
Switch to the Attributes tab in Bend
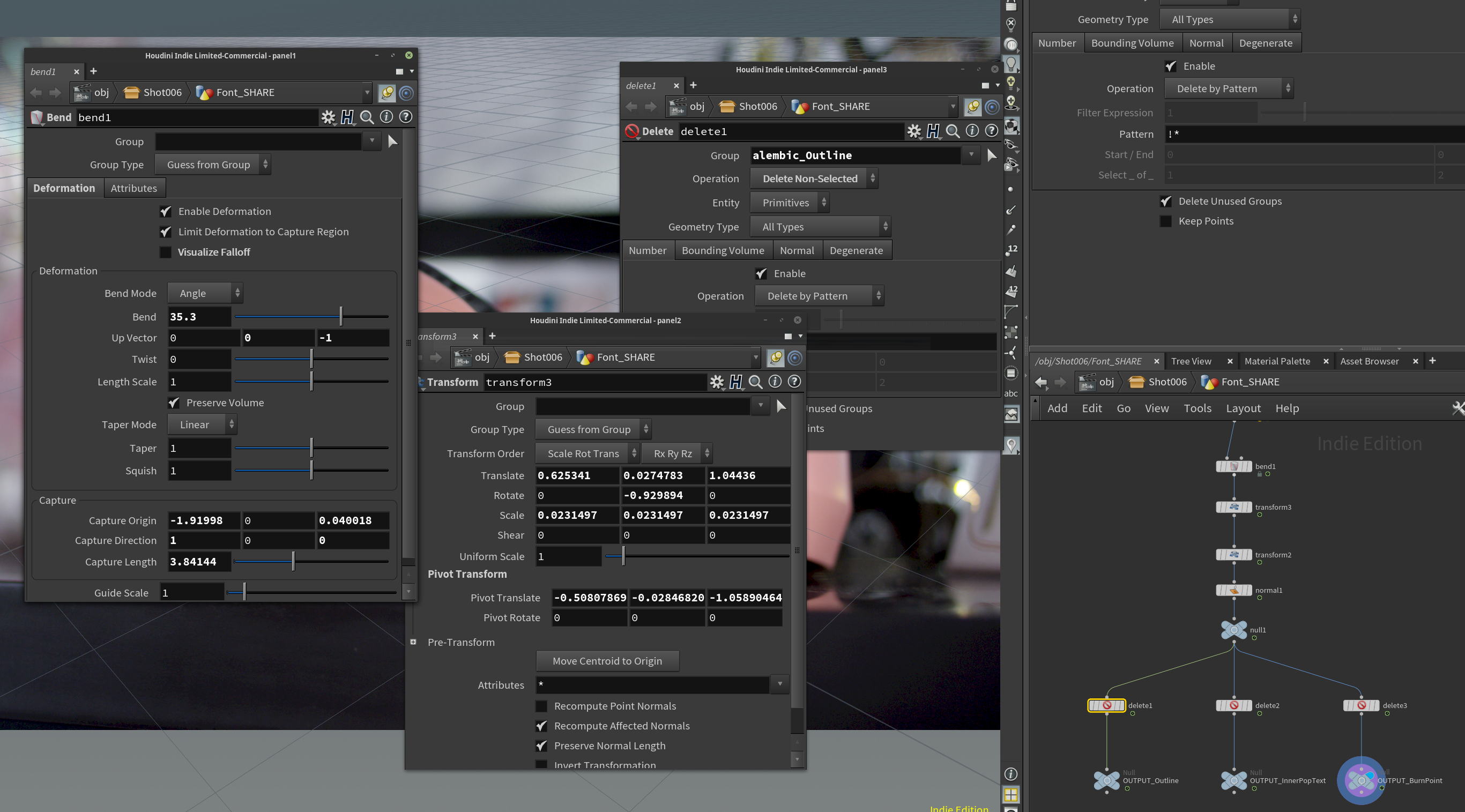click(133, 188)
